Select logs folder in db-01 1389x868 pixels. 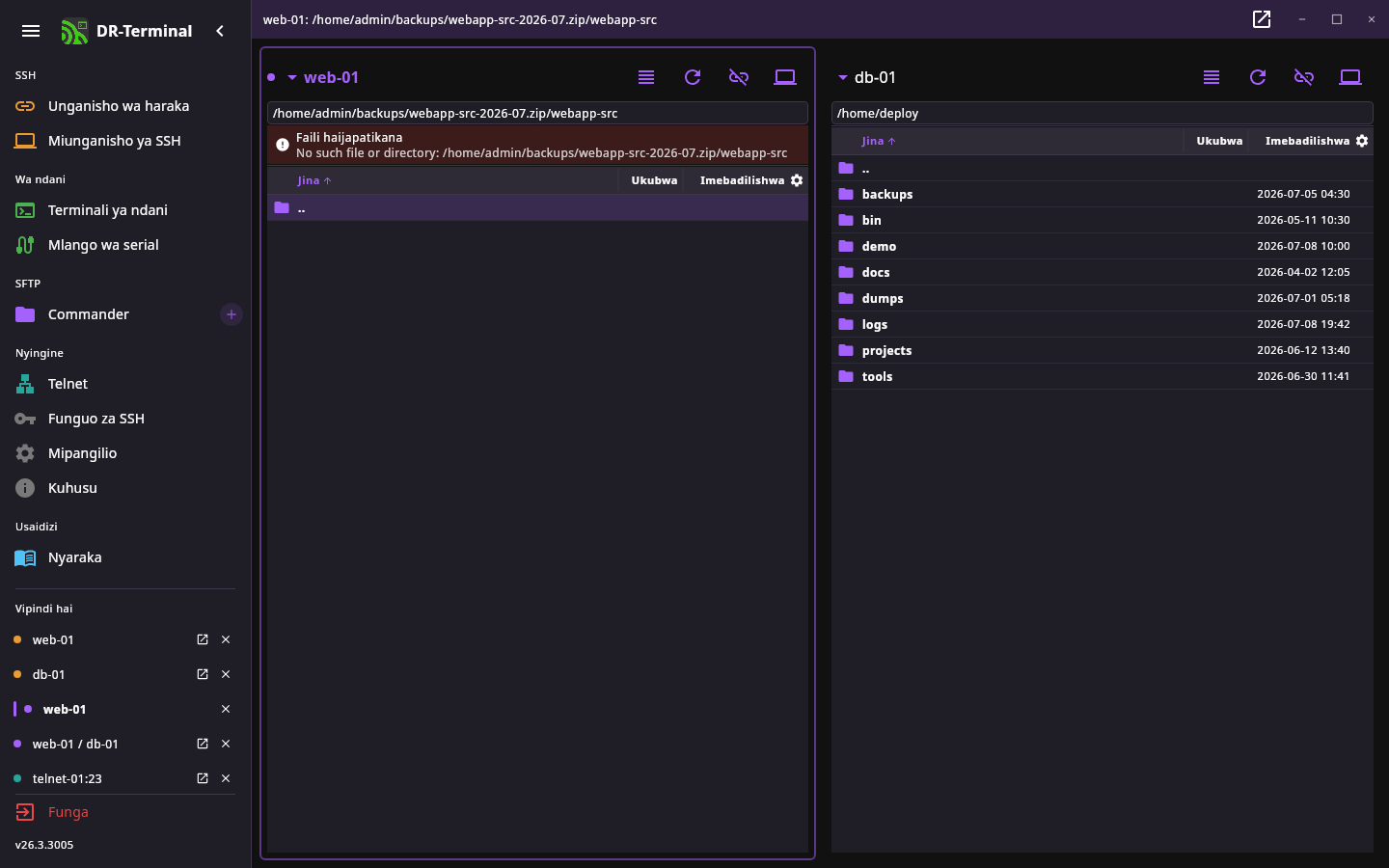1103,324
